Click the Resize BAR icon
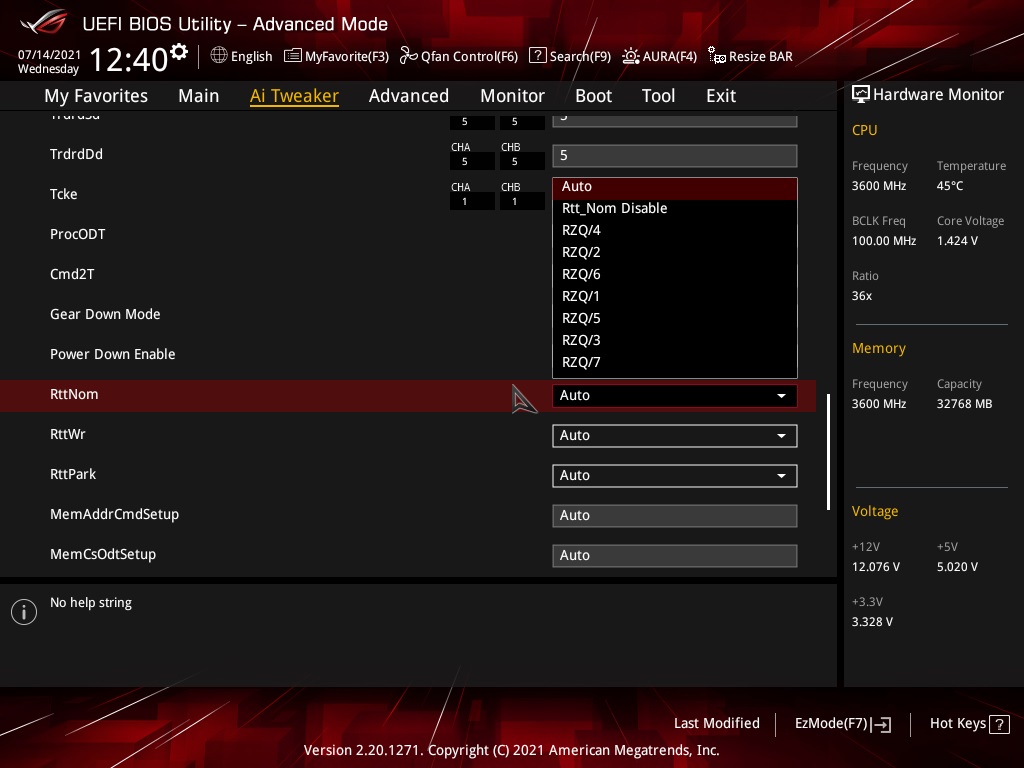 716,56
